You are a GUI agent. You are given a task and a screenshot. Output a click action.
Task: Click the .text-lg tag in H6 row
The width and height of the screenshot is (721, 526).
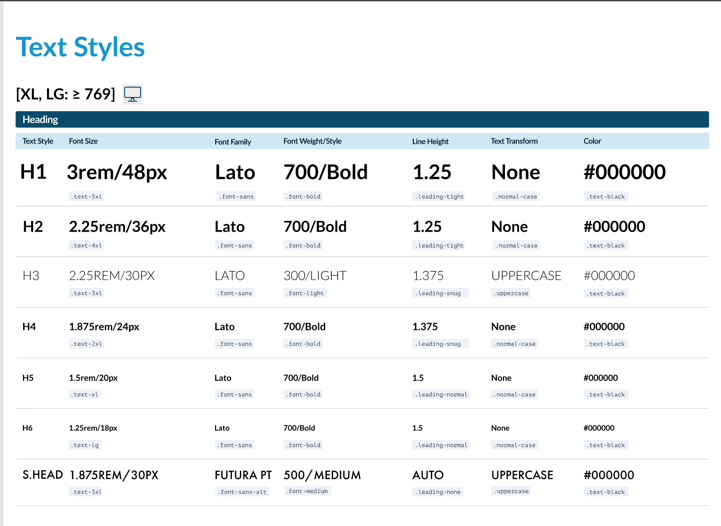pos(85,445)
